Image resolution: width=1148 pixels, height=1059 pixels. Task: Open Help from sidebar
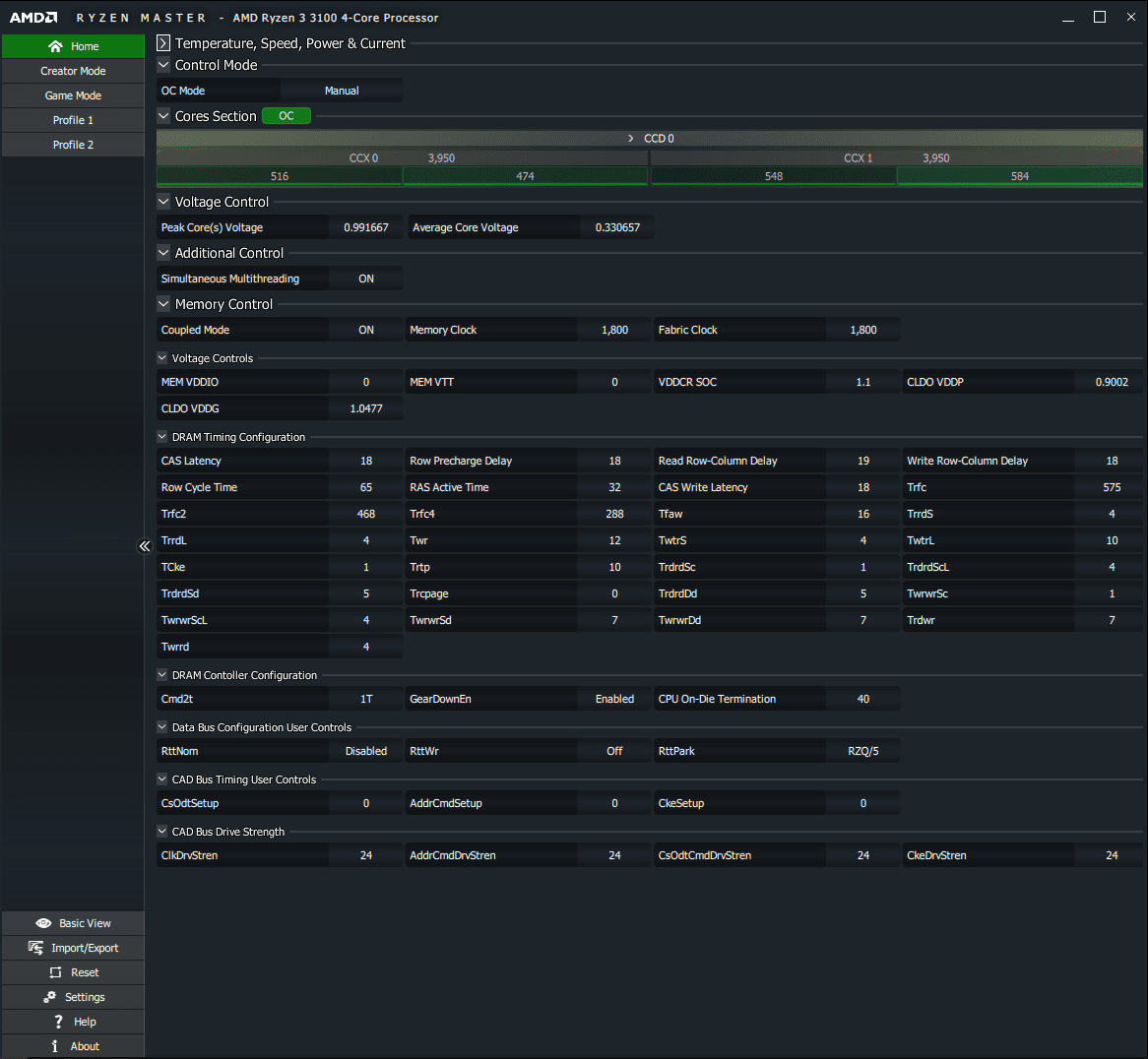tap(73, 1022)
